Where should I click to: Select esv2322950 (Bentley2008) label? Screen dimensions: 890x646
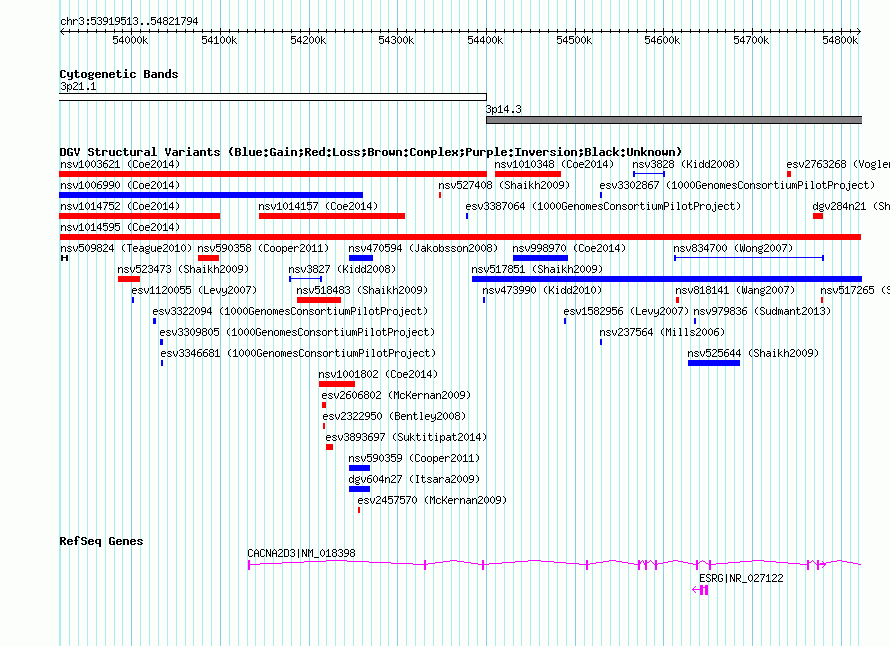point(394,417)
